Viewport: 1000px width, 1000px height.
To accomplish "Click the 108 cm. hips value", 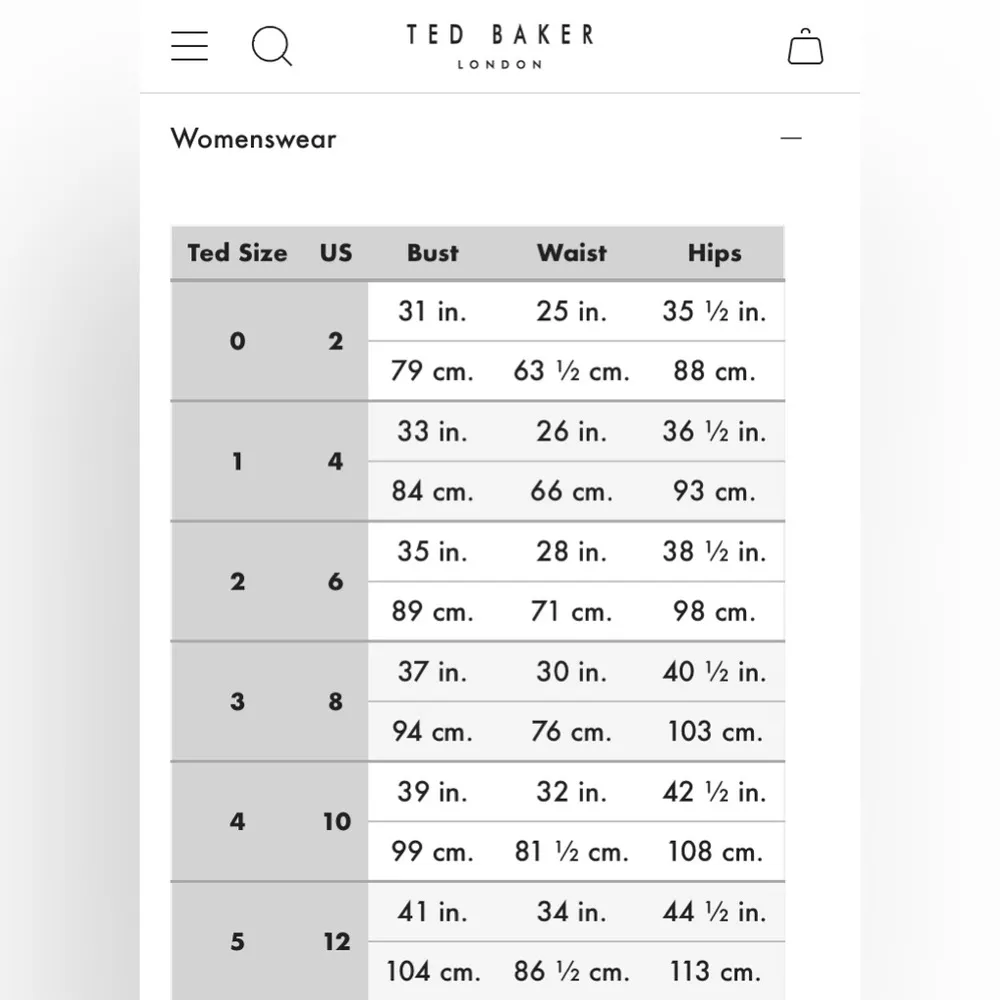I will (x=714, y=851).
